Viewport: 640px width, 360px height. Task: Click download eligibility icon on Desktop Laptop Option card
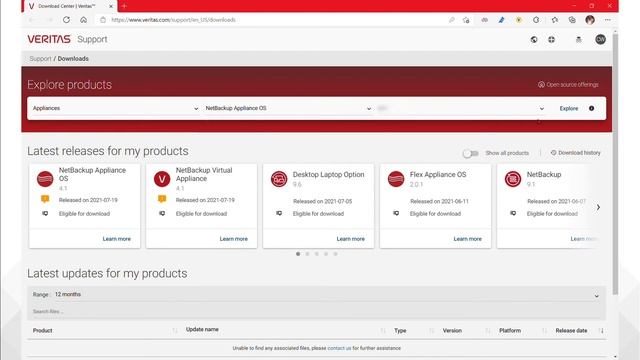coord(279,213)
